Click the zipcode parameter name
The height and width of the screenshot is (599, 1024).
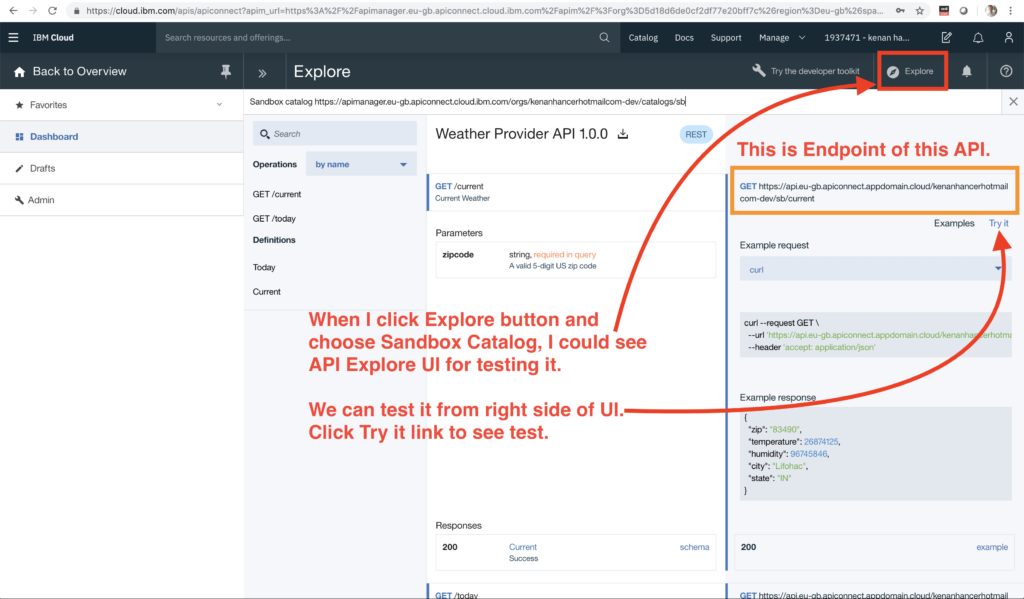click(x=458, y=255)
